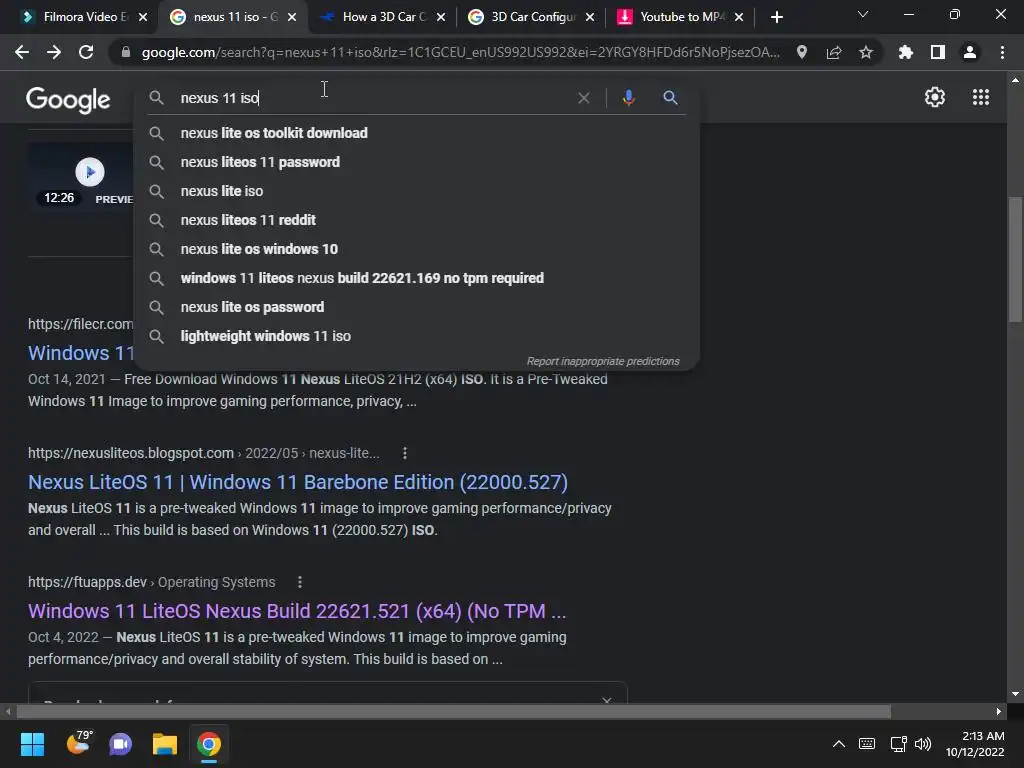Open the Chrome profile menu
Viewport: 1024px width, 768px height.
(970, 52)
